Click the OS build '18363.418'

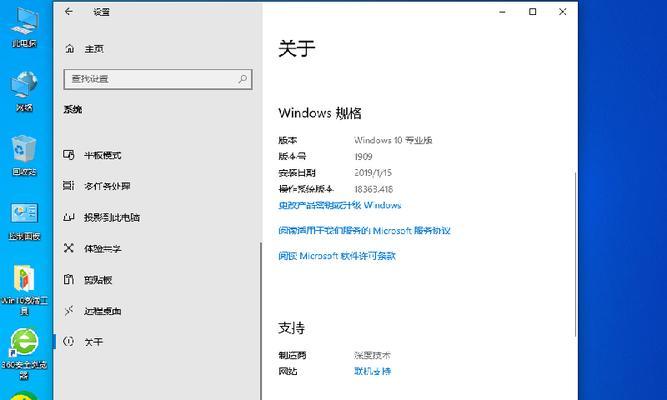(373, 189)
